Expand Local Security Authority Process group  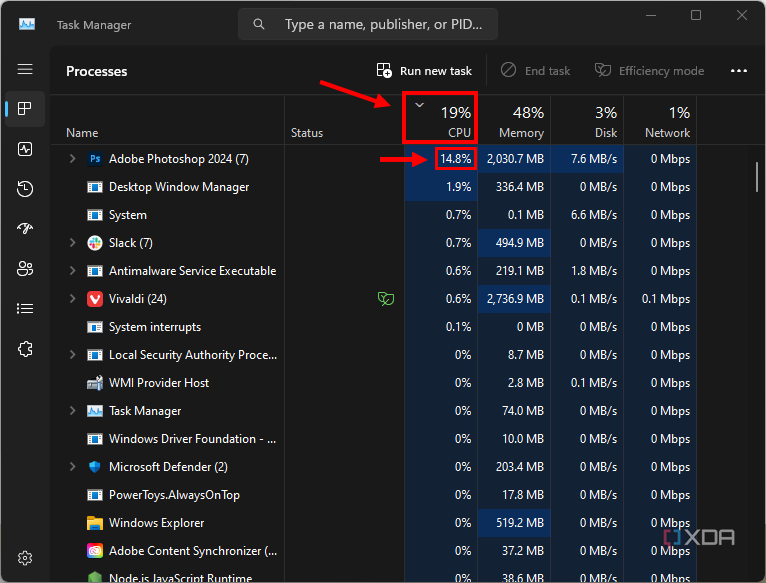point(72,355)
